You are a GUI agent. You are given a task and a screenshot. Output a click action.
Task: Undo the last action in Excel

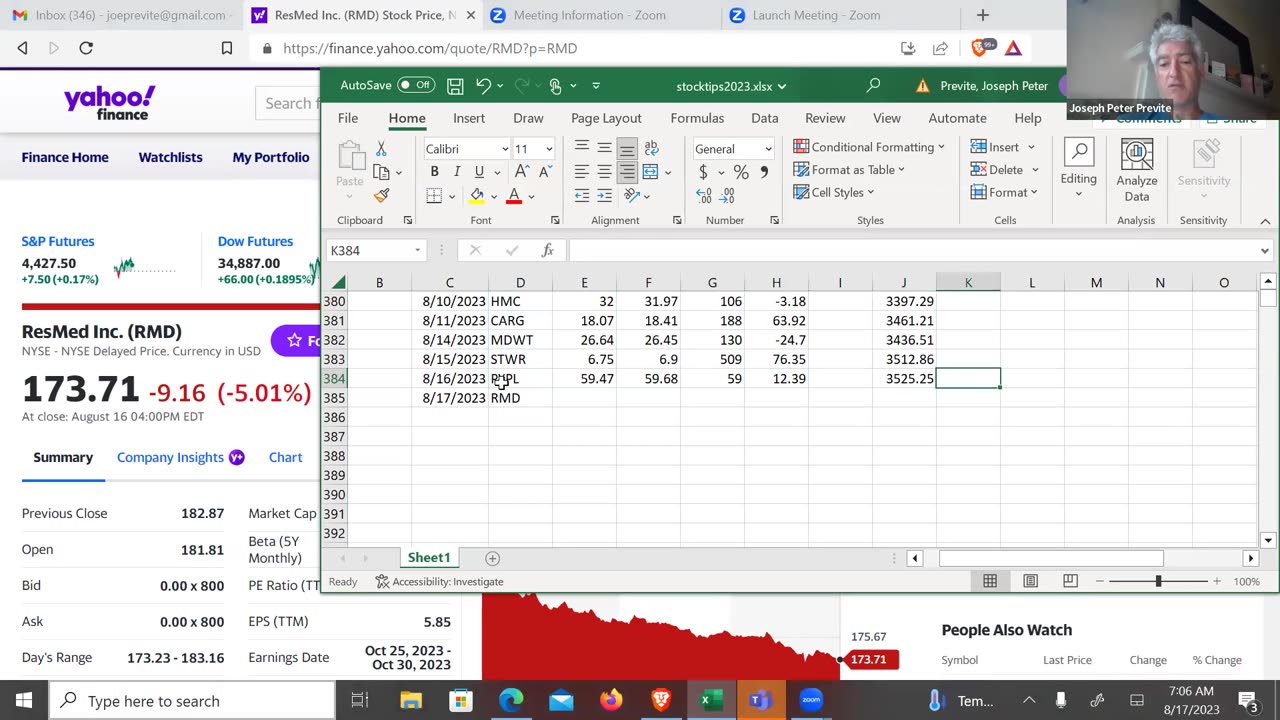[x=483, y=86]
